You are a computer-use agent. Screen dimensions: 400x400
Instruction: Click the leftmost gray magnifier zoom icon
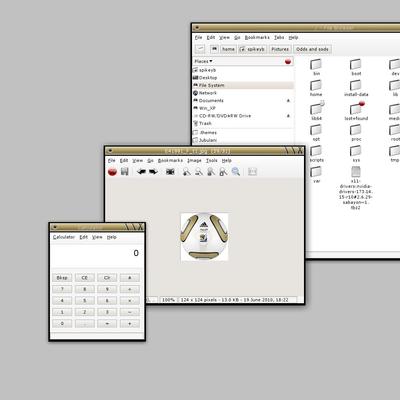(187, 172)
